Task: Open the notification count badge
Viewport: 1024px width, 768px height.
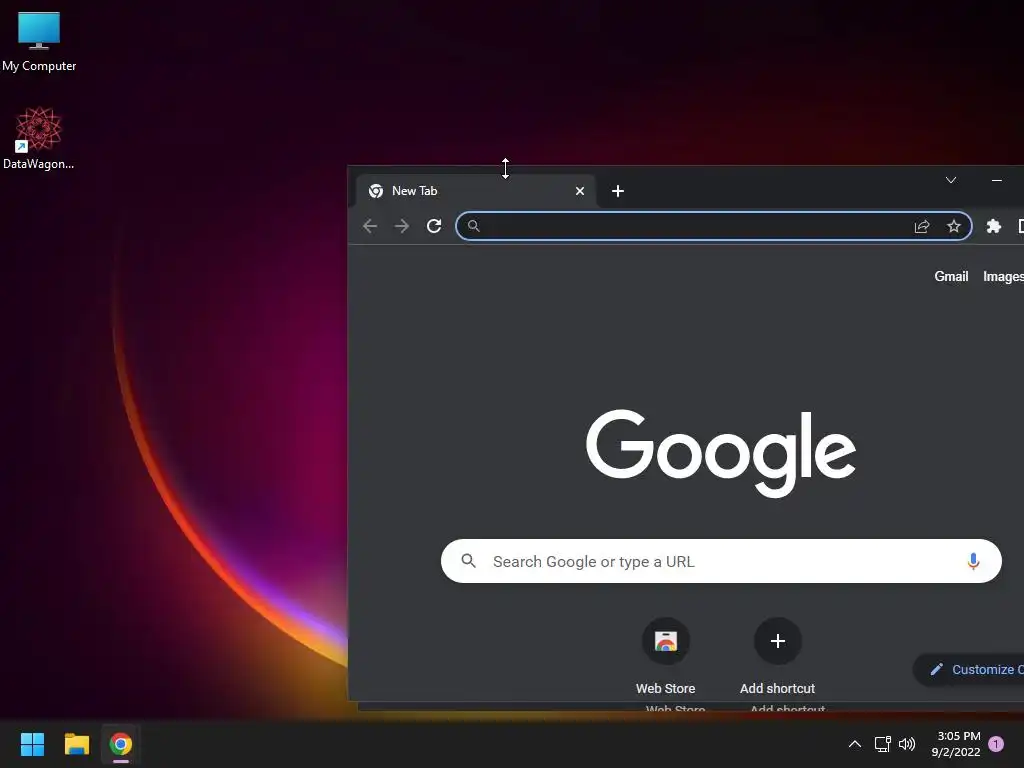Action: click(x=996, y=744)
